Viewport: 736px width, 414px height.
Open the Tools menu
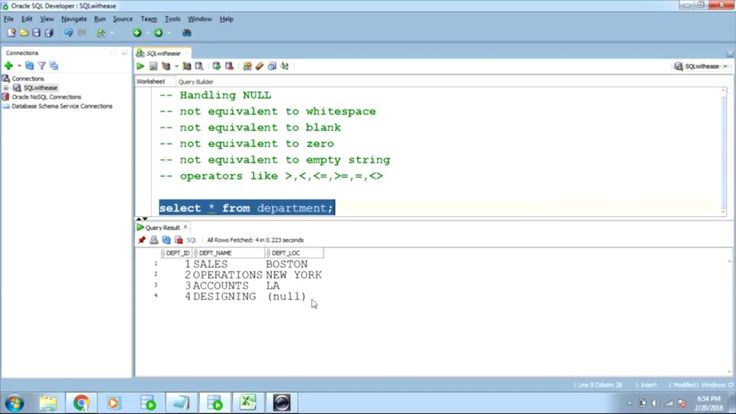point(172,19)
